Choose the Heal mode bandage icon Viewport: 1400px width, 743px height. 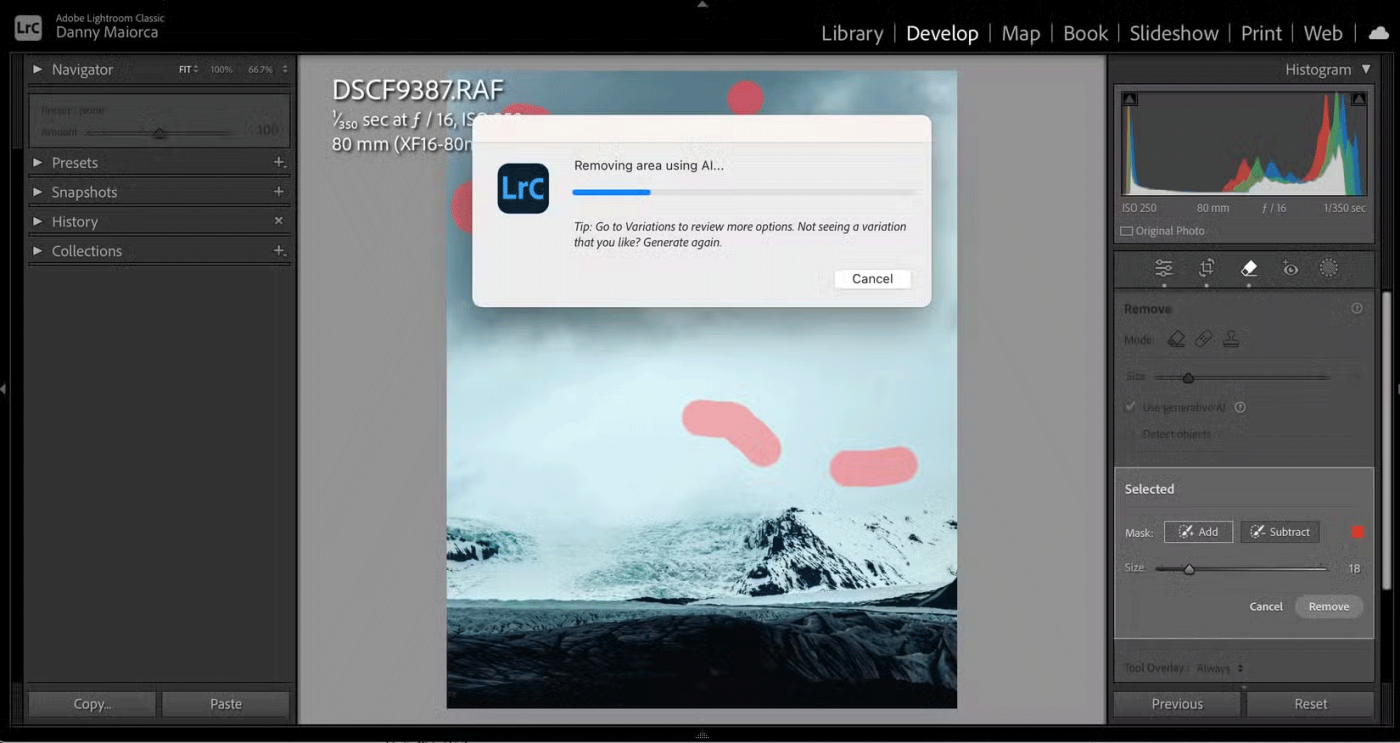1204,340
